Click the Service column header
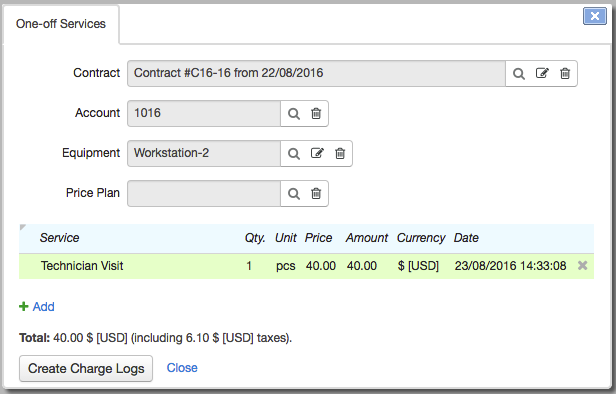Image resolution: width=616 pixels, height=394 pixels. [59, 238]
